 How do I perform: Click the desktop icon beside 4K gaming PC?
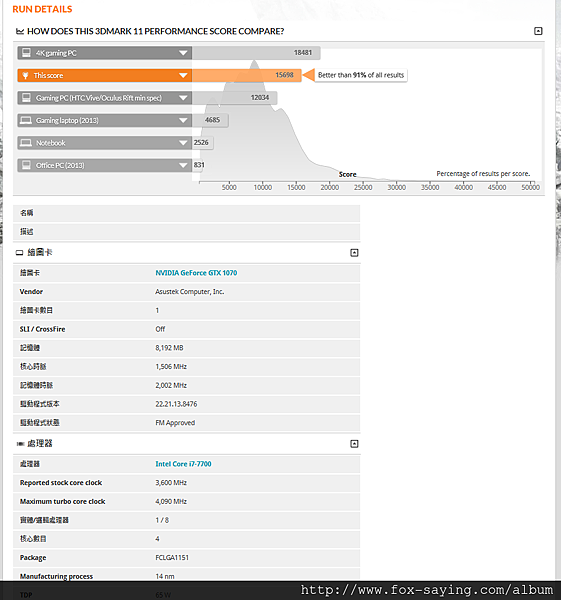(x=26, y=53)
